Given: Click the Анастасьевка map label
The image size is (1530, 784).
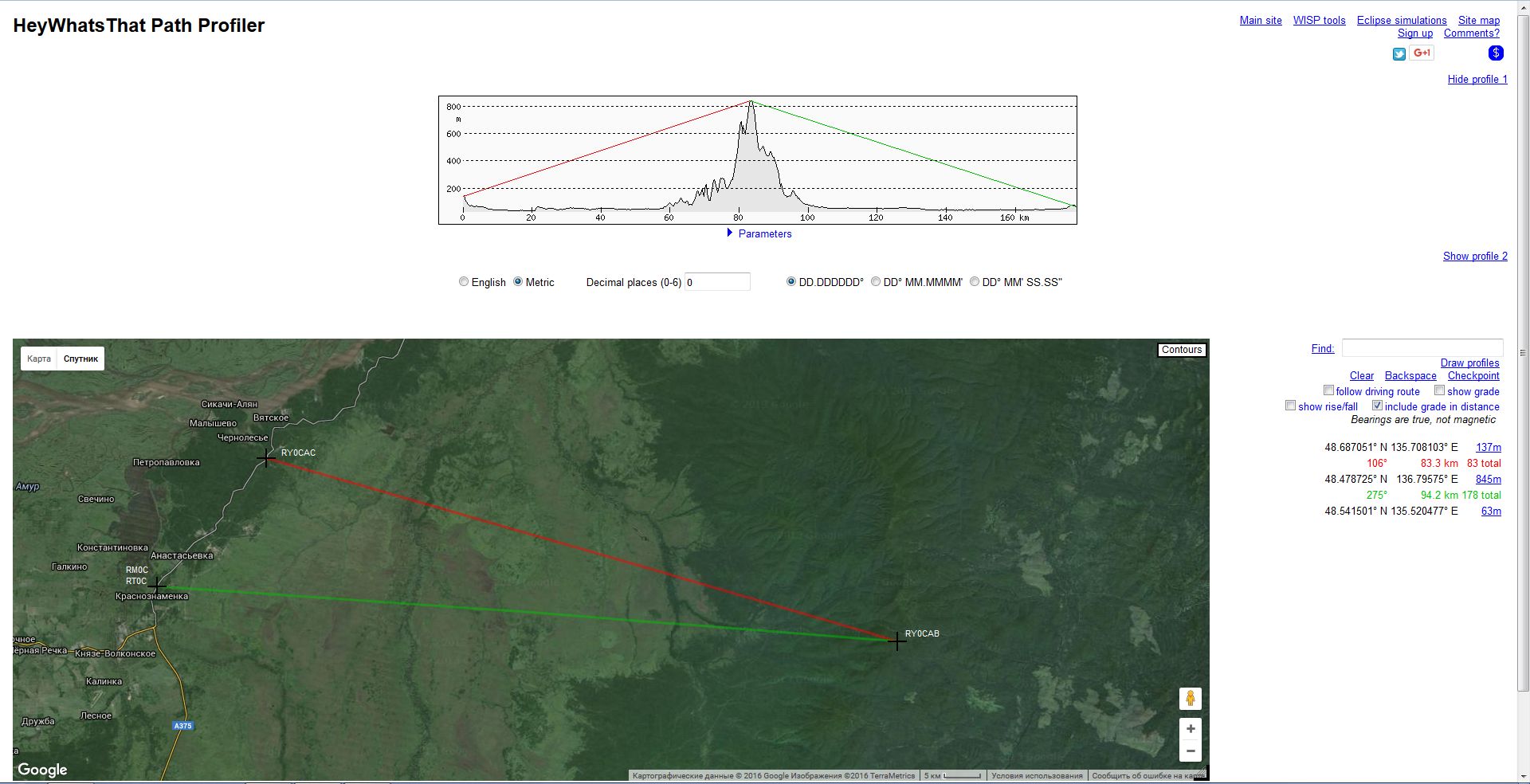Looking at the screenshot, I should 182,556.
